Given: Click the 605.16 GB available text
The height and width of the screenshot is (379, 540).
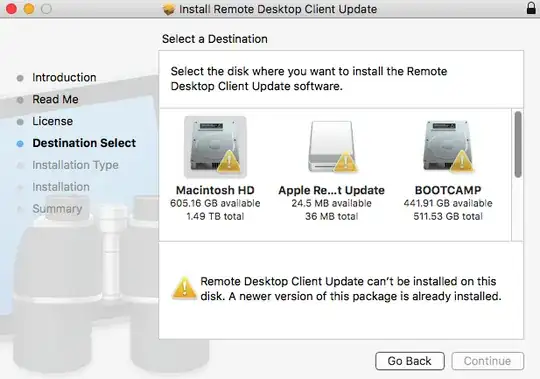Looking at the screenshot, I should coord(215,203).
